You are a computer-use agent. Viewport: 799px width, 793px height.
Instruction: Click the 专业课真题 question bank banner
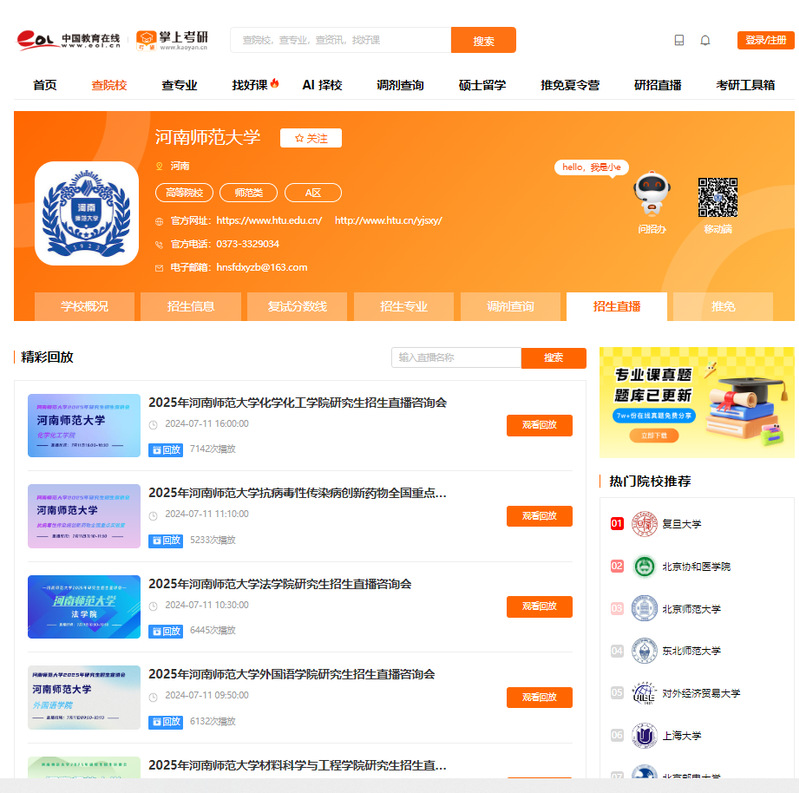pos(696,402)
